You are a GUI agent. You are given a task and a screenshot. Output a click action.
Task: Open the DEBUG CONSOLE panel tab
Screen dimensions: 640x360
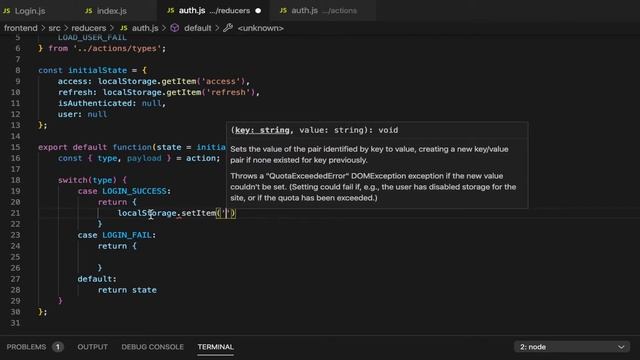pyautogui.click(x=152, y=347)
